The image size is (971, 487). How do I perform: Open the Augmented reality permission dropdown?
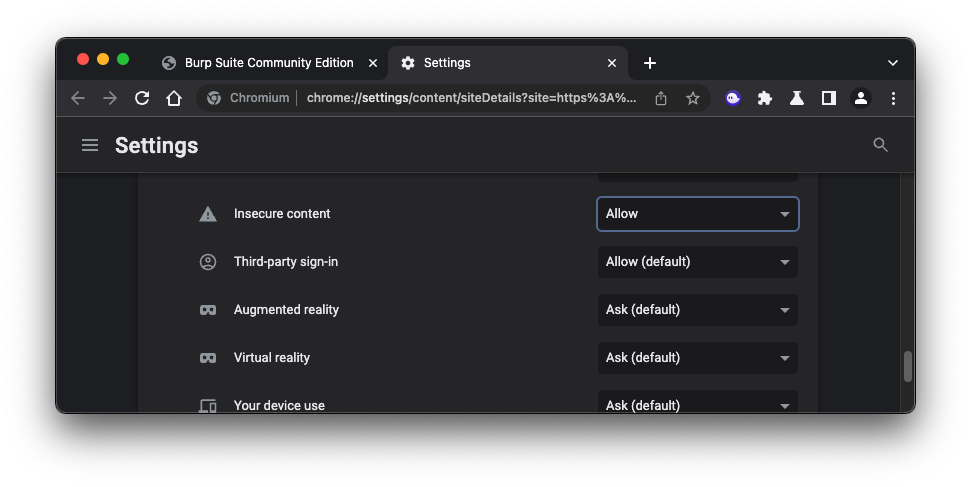click(x=697, y=310)
